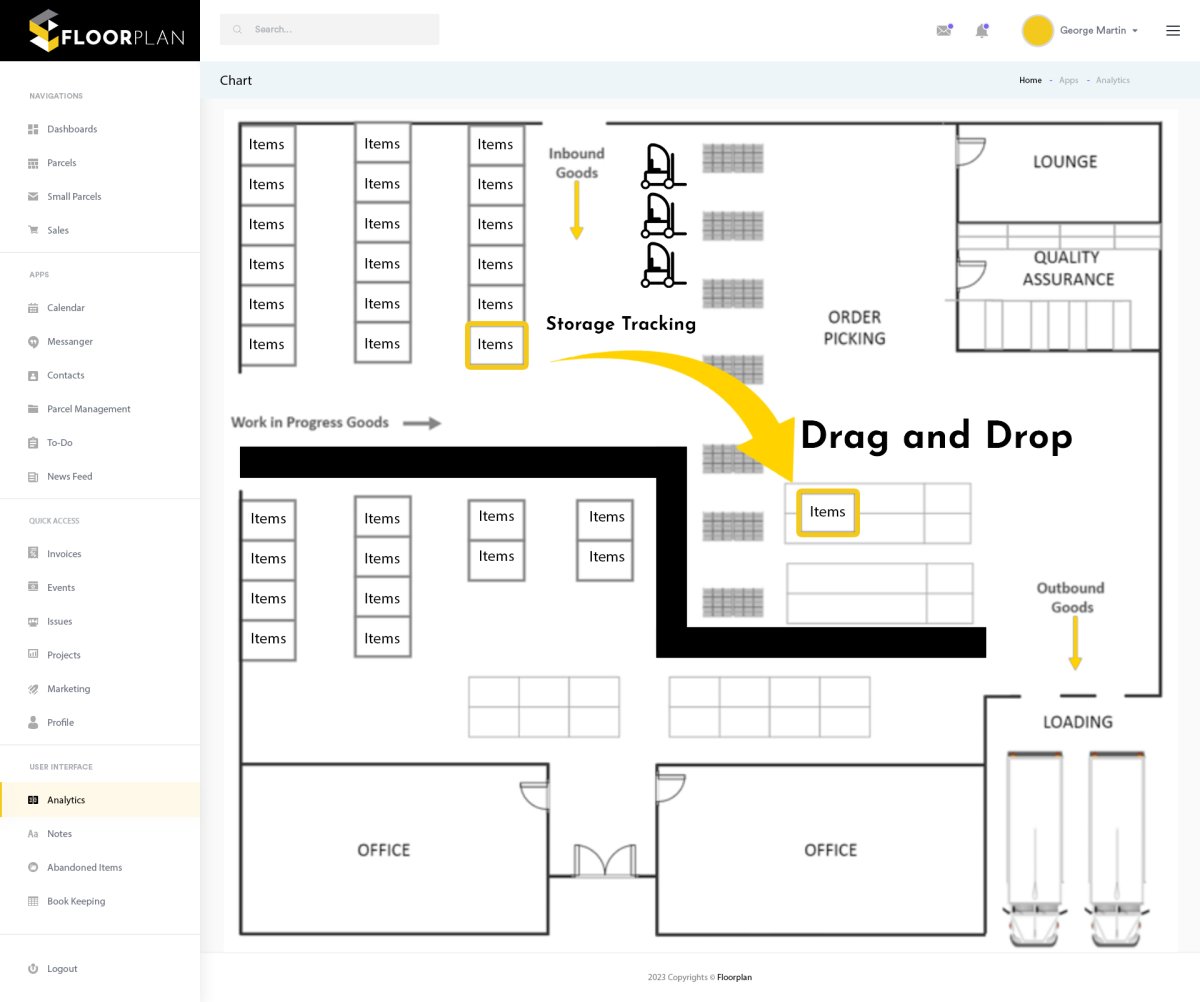
Task: Click the Logout power icon
Action: (33, 969)
